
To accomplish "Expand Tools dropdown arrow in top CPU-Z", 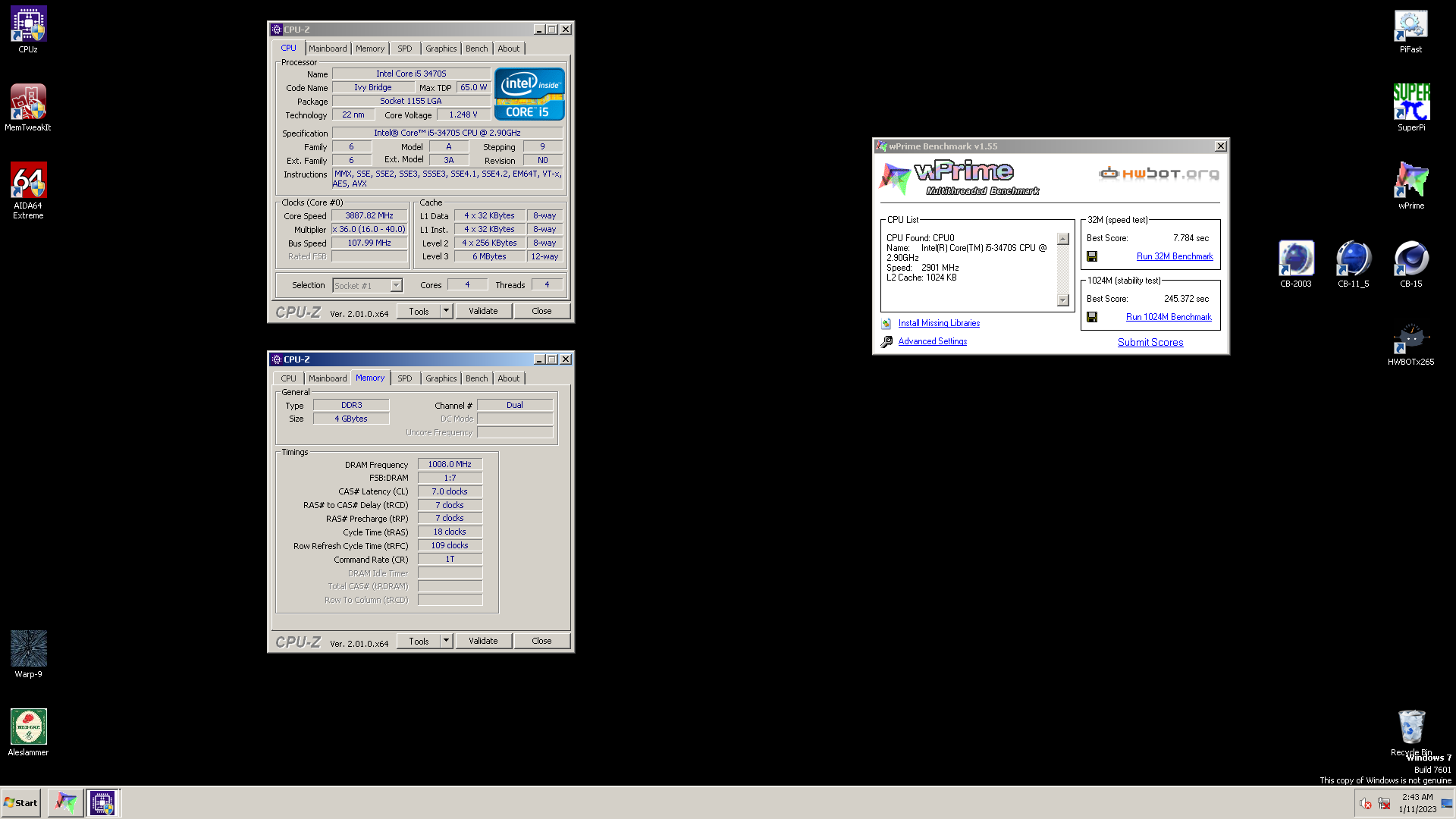I will pos(446,311).
